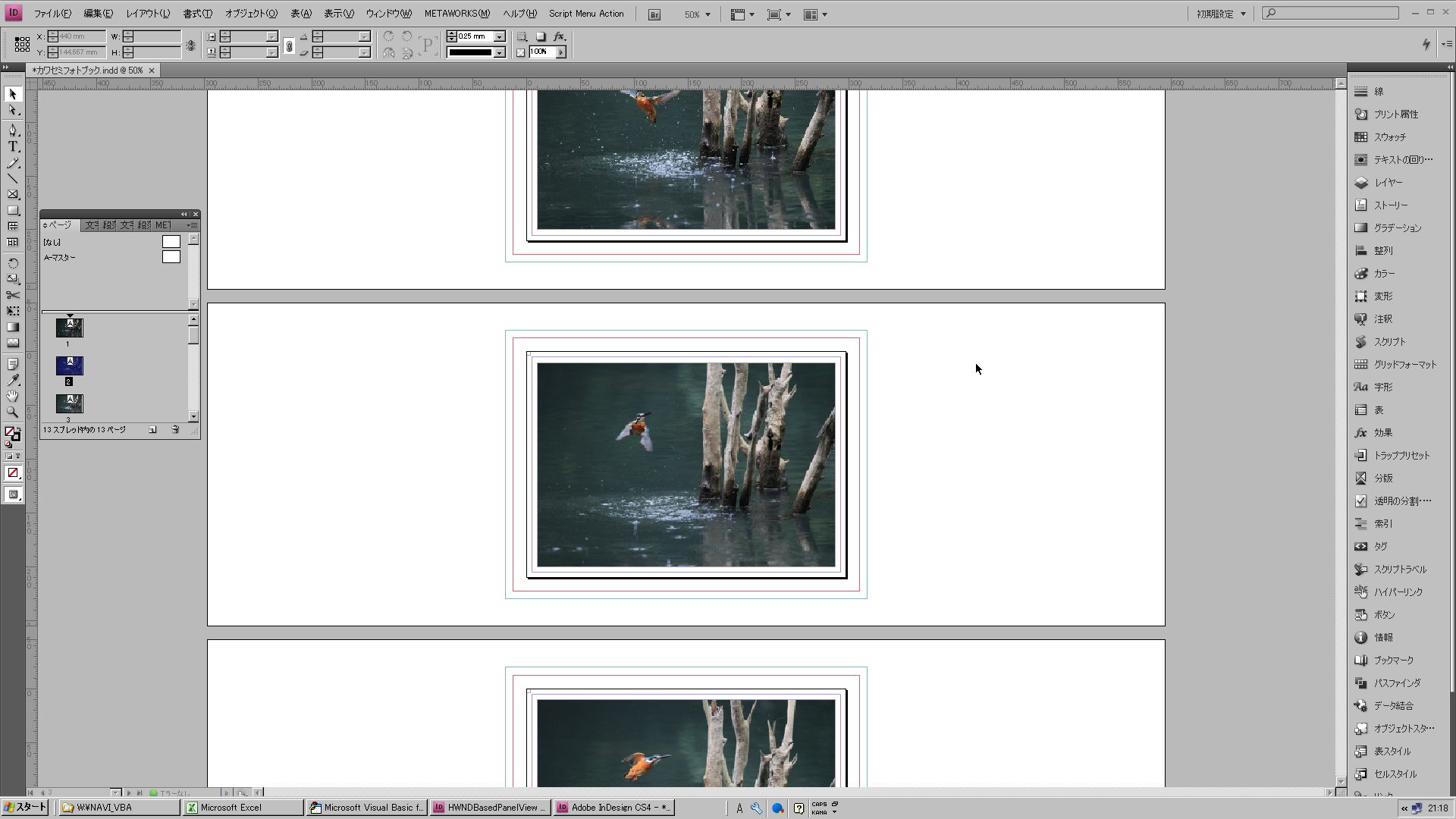Switch to Microsoft Visual Basic taskbar button
Image resolution: width=1456 pixels, height=819 pixels.
(x=367, y=808)
